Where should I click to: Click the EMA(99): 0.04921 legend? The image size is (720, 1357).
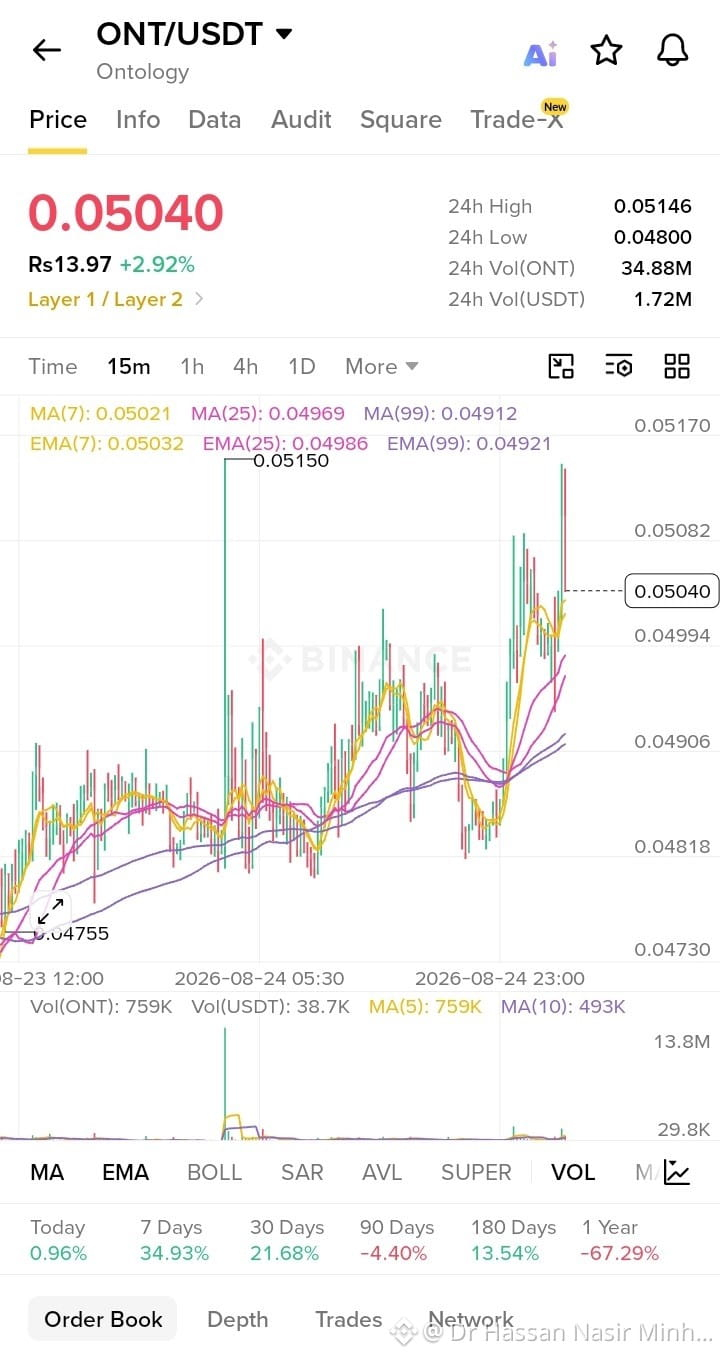pyautogui.click(x=469, y=443)
